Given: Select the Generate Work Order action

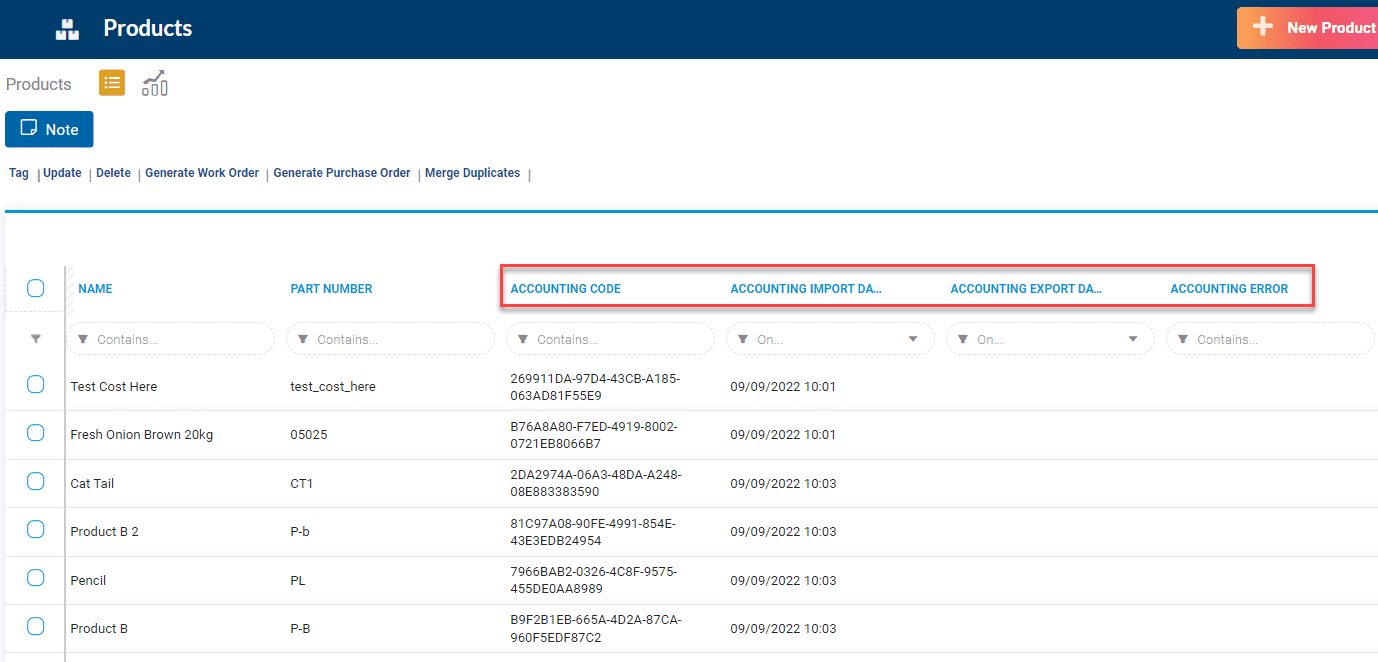Looking at the screenshot, I should click(x=201, y=172).
